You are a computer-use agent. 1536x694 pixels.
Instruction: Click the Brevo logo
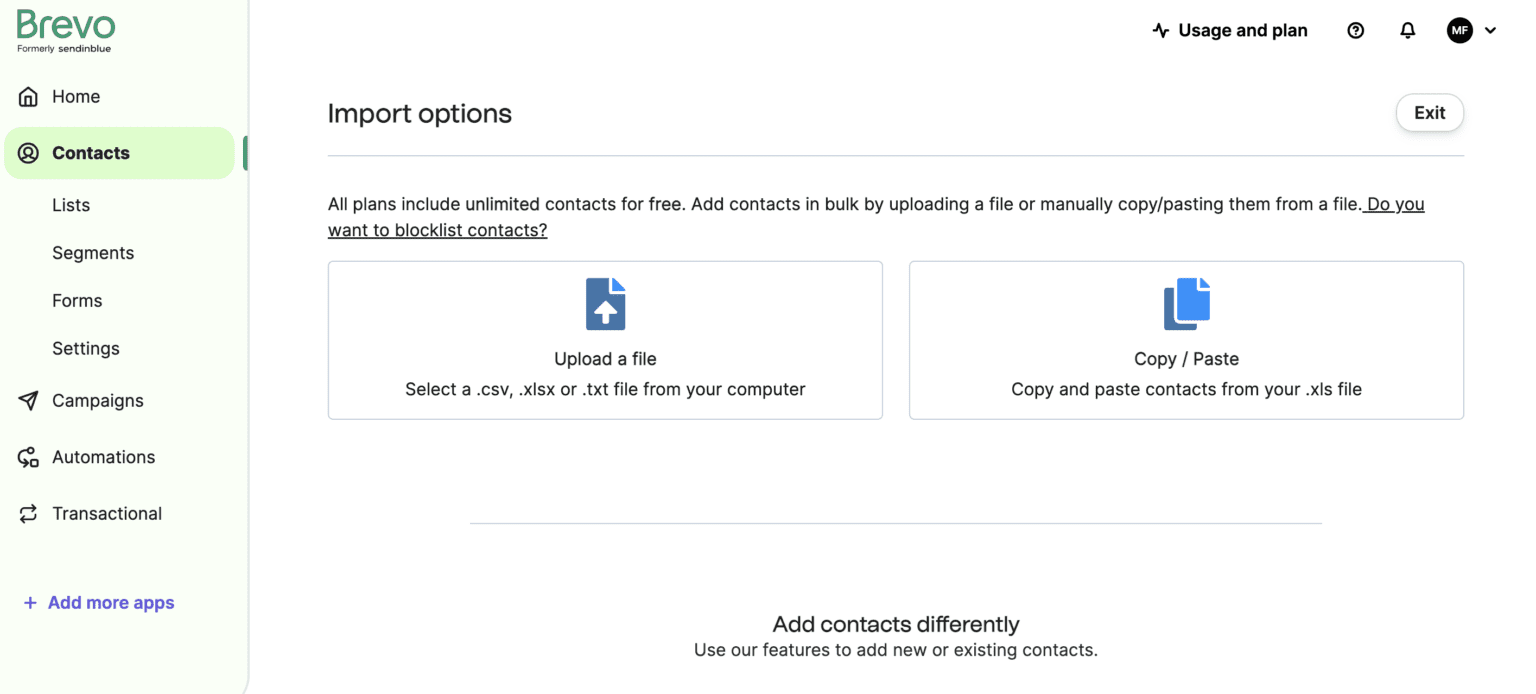[x=64, y=25]
